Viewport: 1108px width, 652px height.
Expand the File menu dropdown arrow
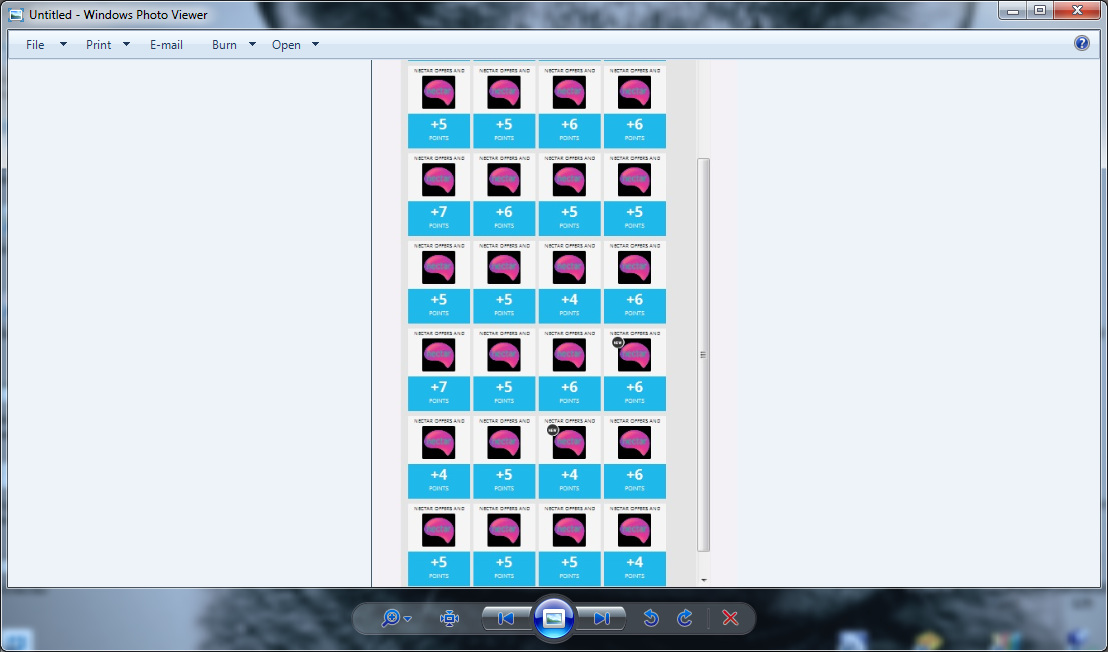pyautogui.click(x=63, y=45)
